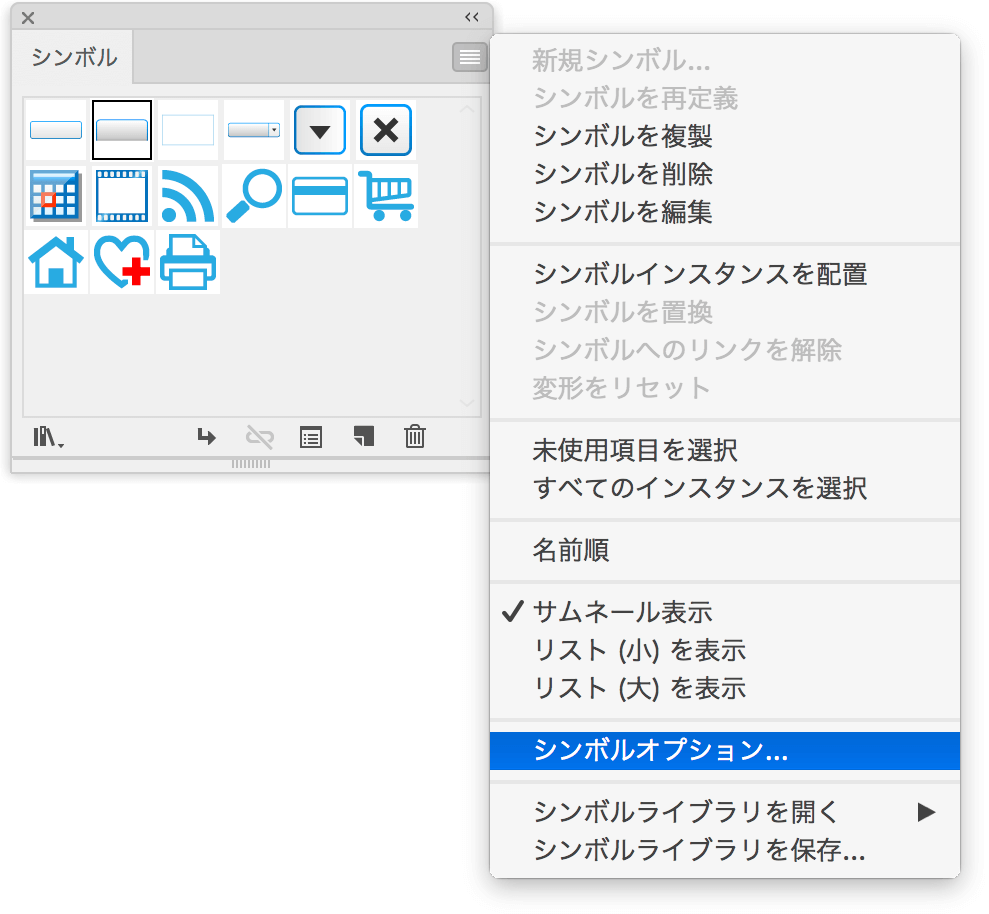989x914 pixels.
Task: Click the Symbol Options icon in panel footer
Action: 311,437
